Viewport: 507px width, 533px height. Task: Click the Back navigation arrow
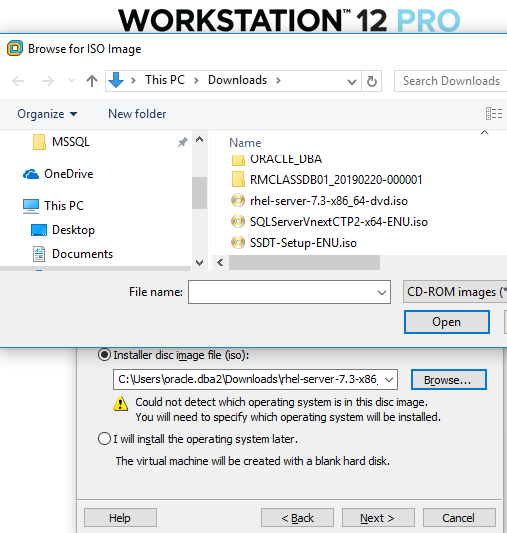pyautogui.click(x=18, y=81)
